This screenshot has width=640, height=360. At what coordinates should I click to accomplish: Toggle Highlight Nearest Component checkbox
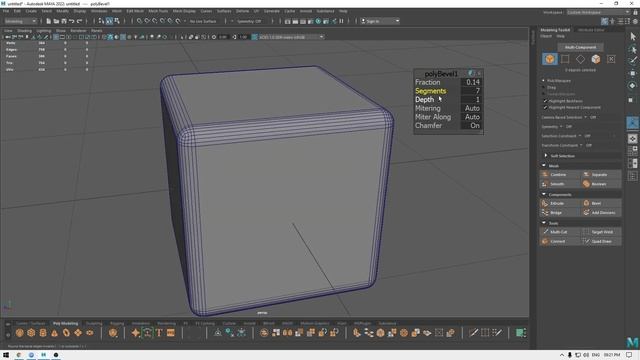tap(545, 107)
